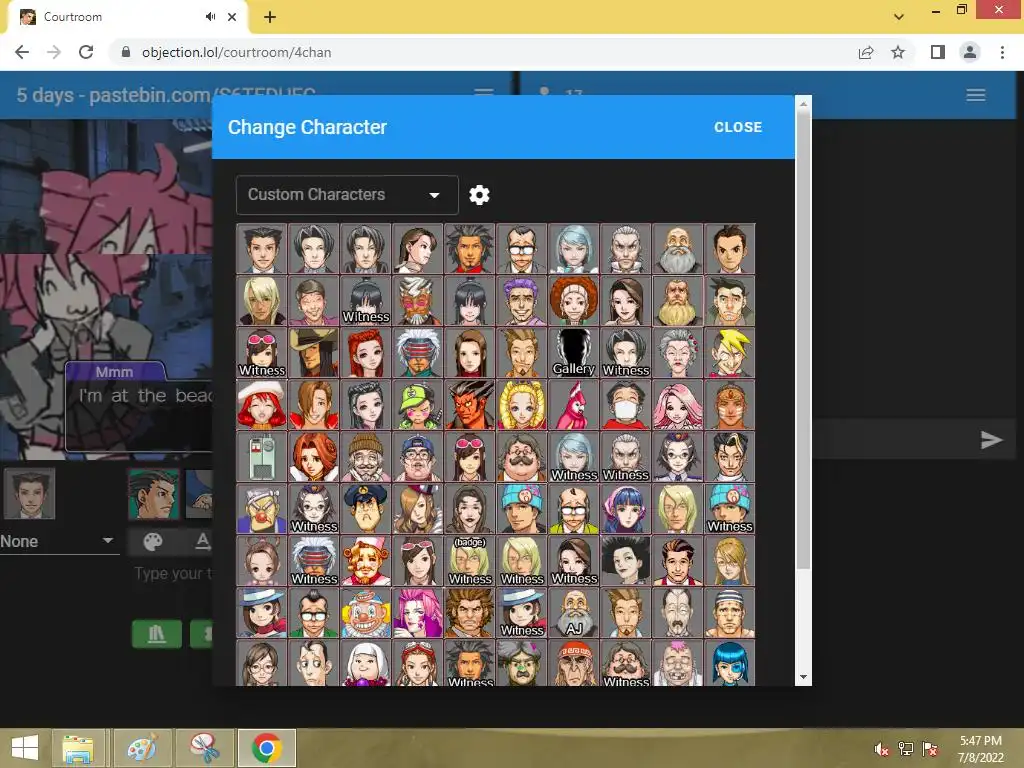Screen dimensions: 1024x768
Task: Pick the orange afro-haired woman character
Action: click(573, 300)
